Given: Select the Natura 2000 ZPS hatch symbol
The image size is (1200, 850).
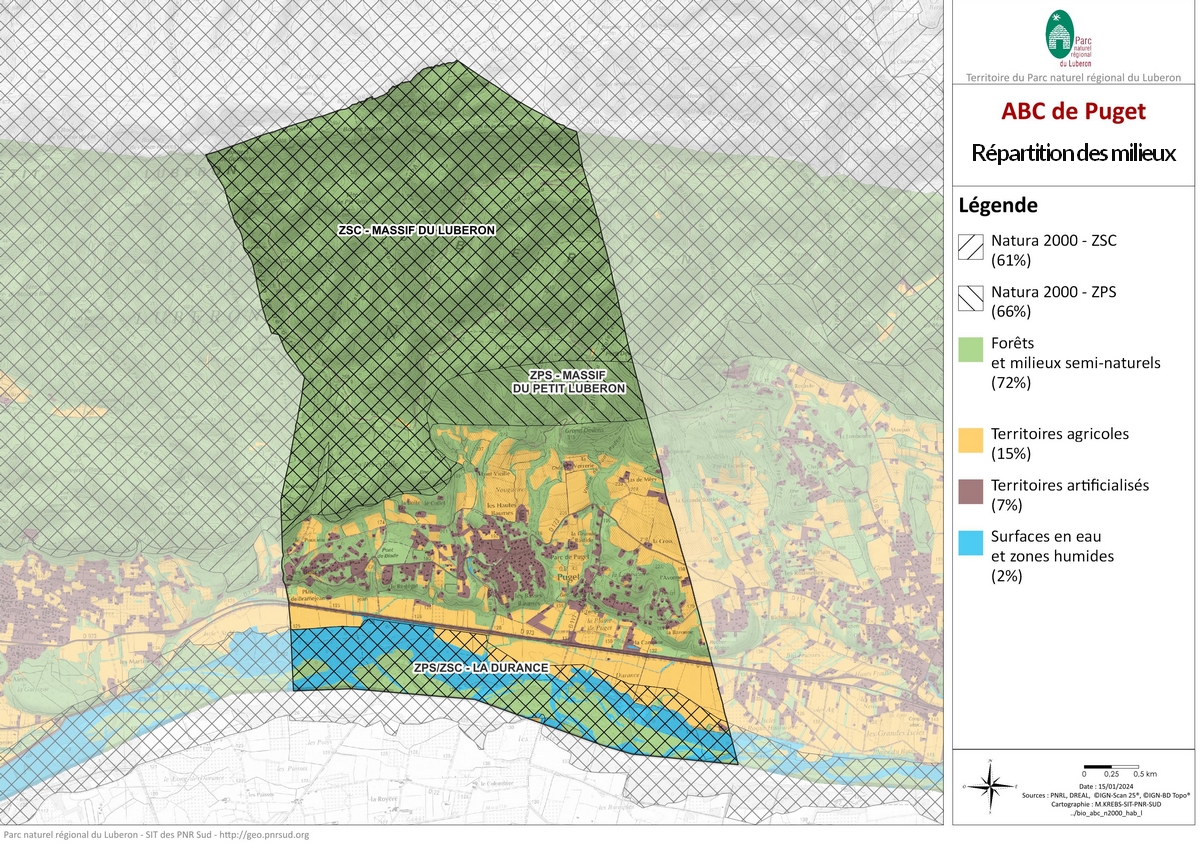Looking at the screenshot, I should pos(972,299).
